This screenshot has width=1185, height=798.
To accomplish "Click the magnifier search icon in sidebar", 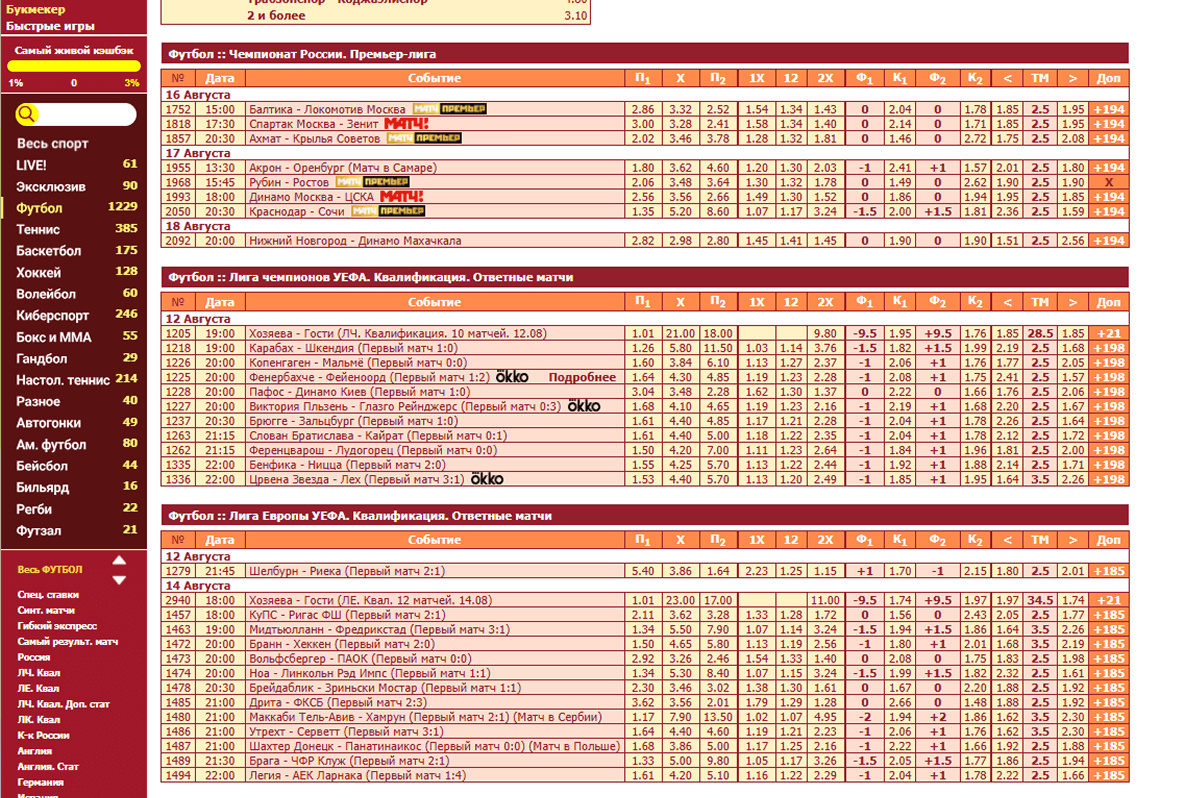I will (27, 115).
